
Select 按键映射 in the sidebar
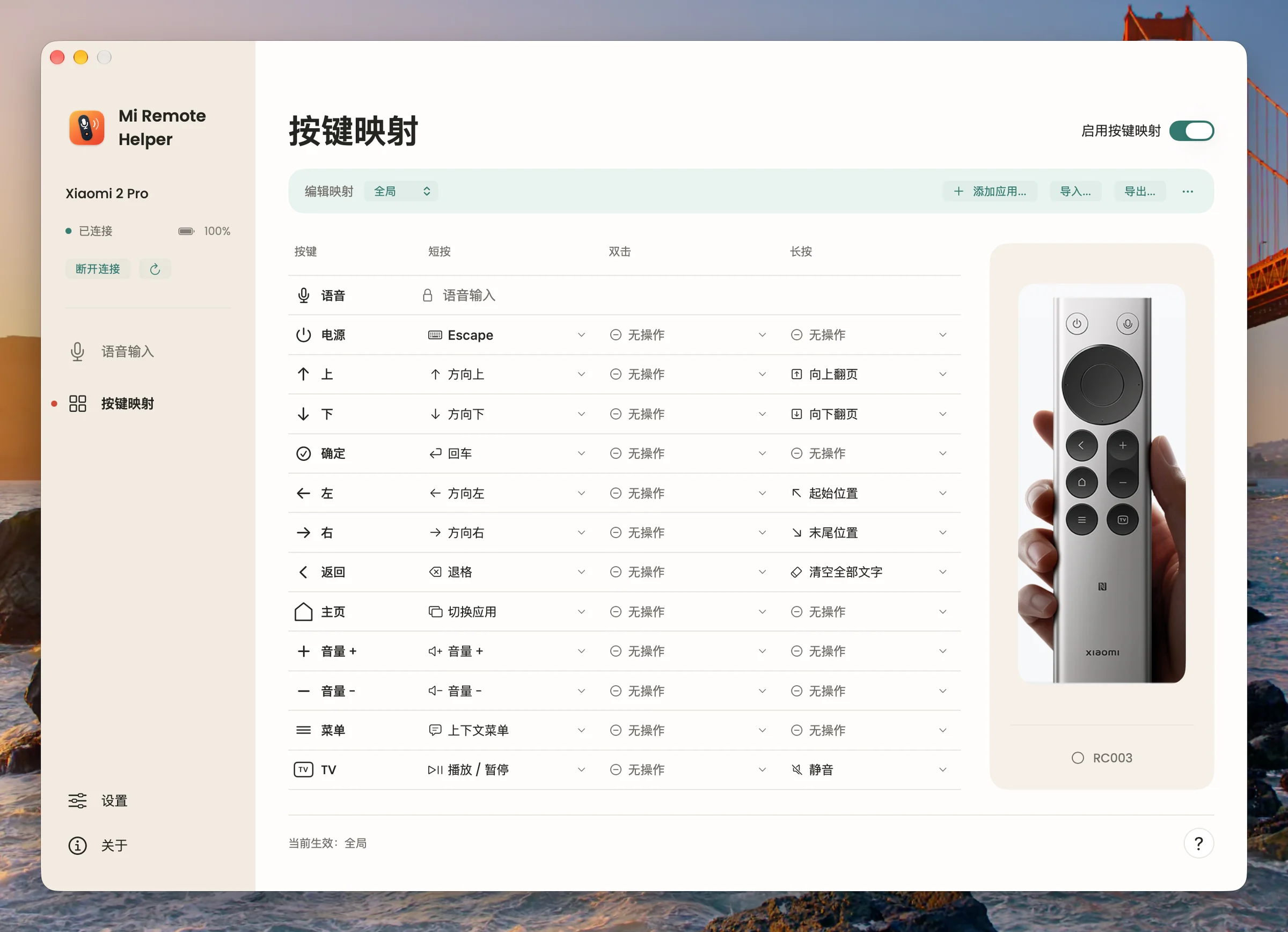tap(127, 403)
